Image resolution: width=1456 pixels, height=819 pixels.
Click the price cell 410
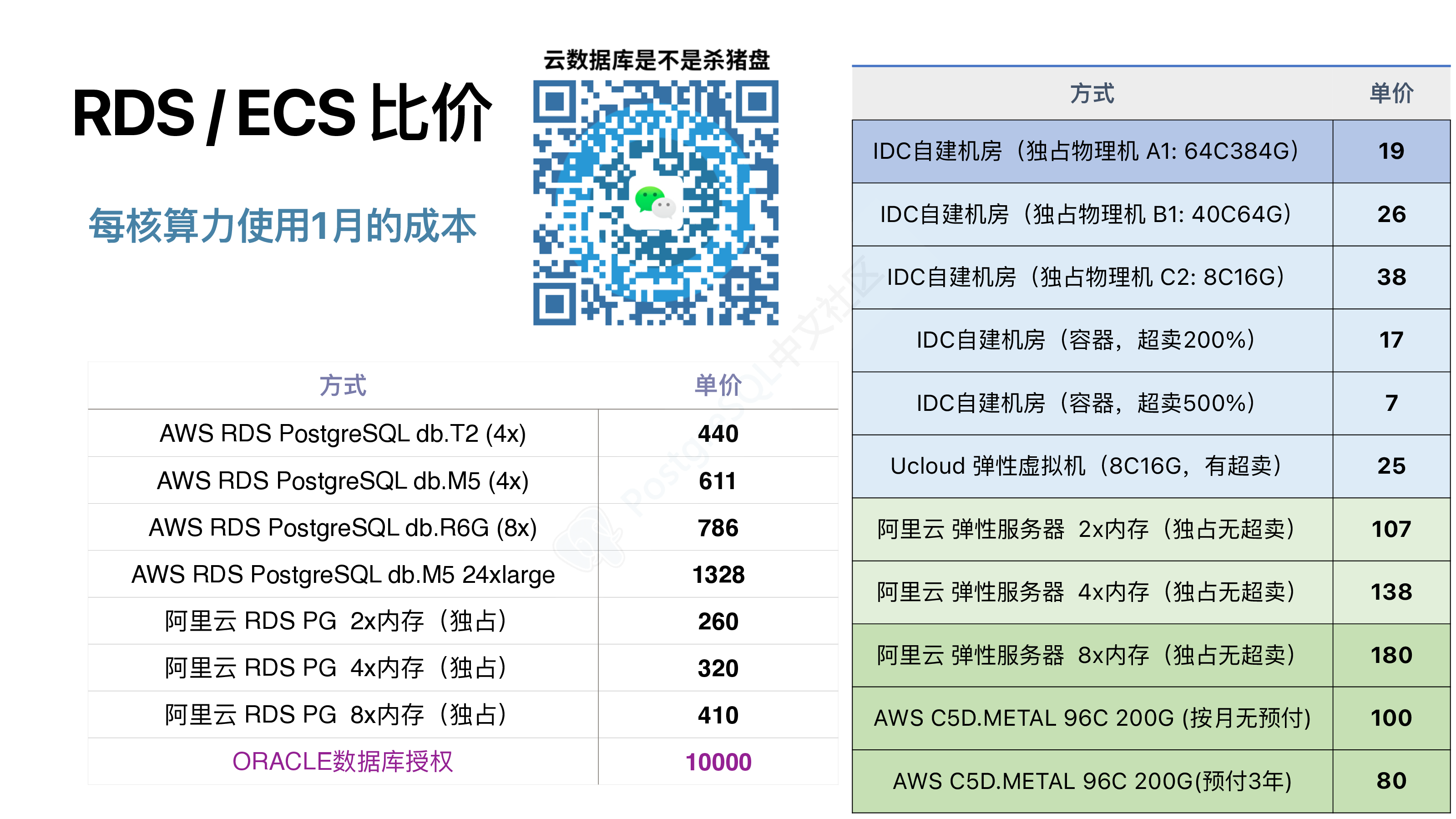[718, 715]
